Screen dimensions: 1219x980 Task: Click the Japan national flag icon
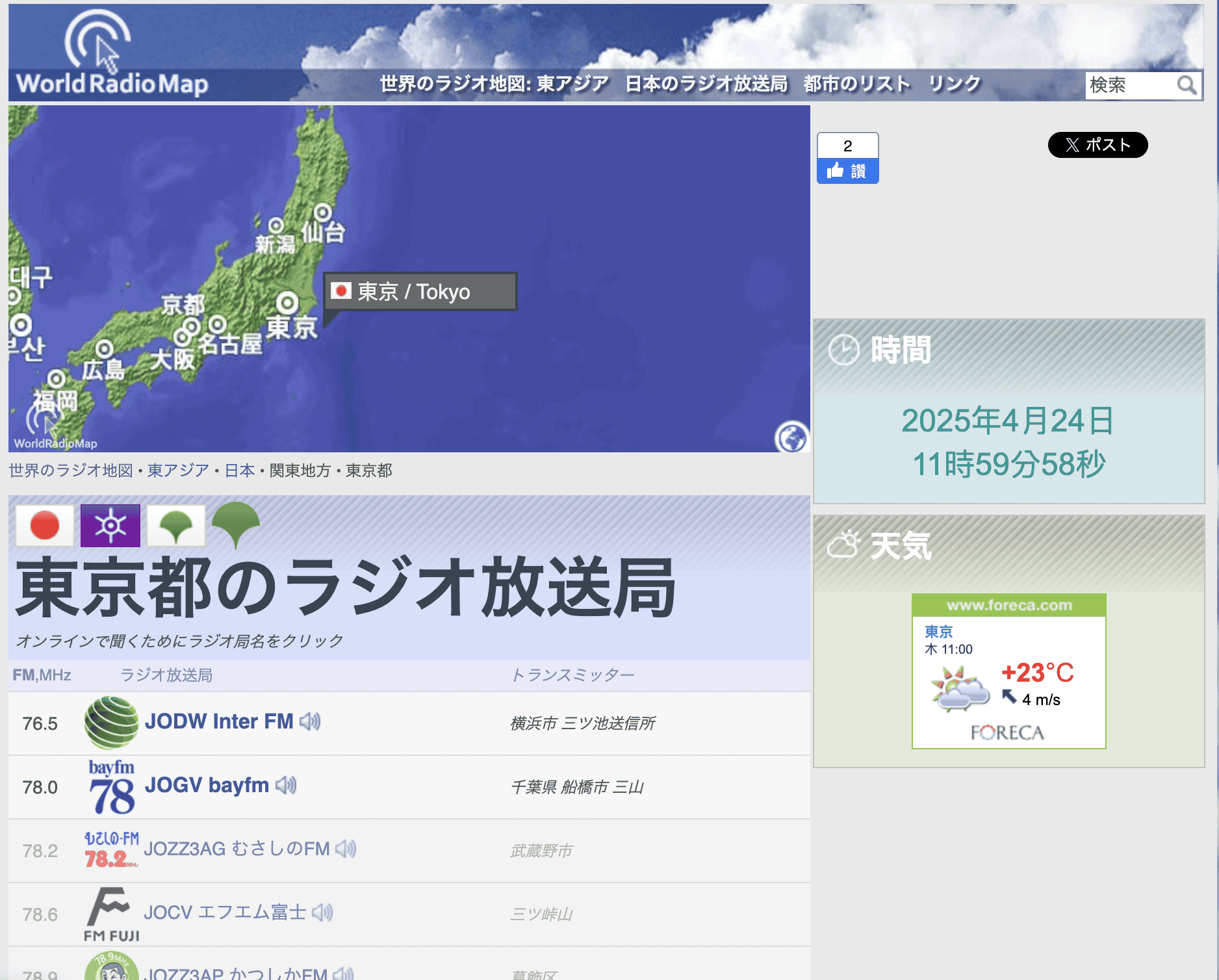[45, 525]
